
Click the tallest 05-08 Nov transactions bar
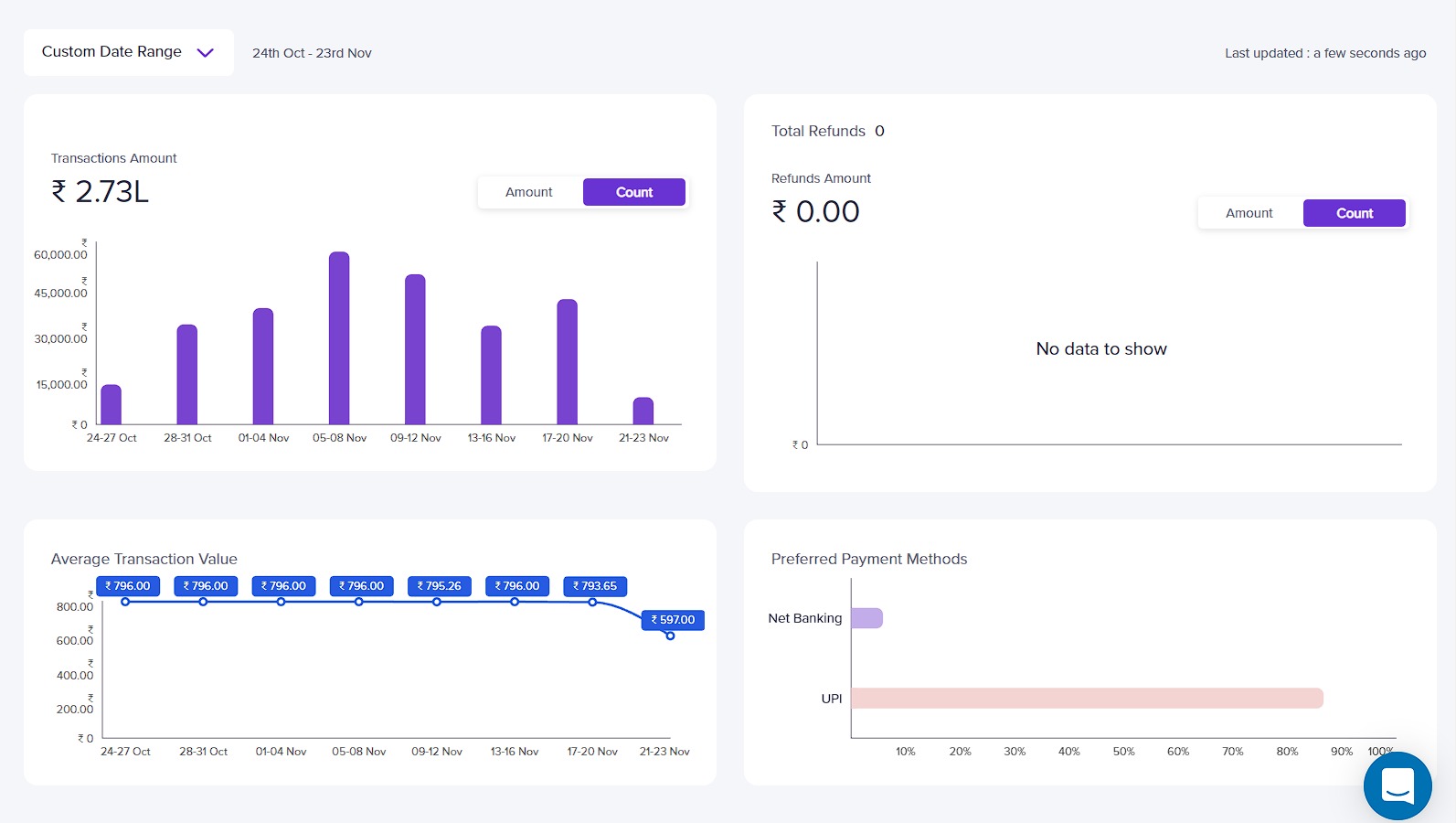click(339, 337)
